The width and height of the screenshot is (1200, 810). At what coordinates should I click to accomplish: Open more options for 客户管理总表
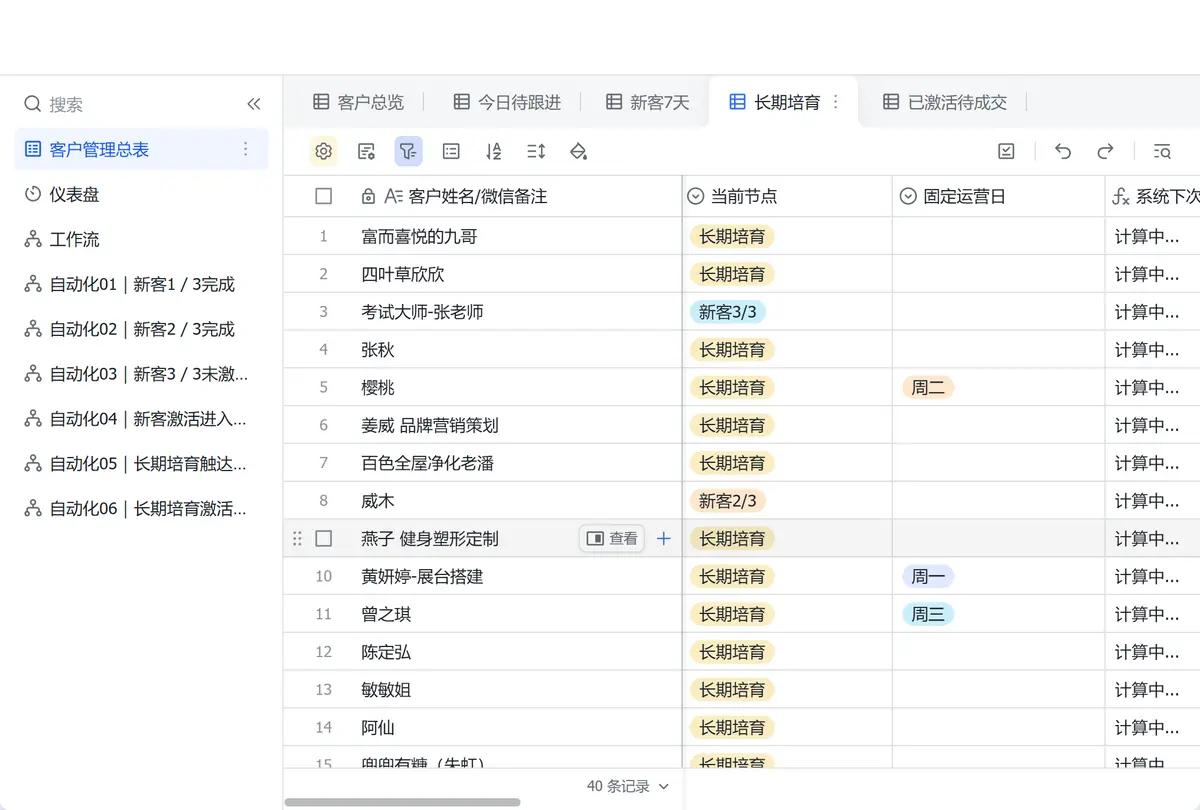[x=246, y=149]
